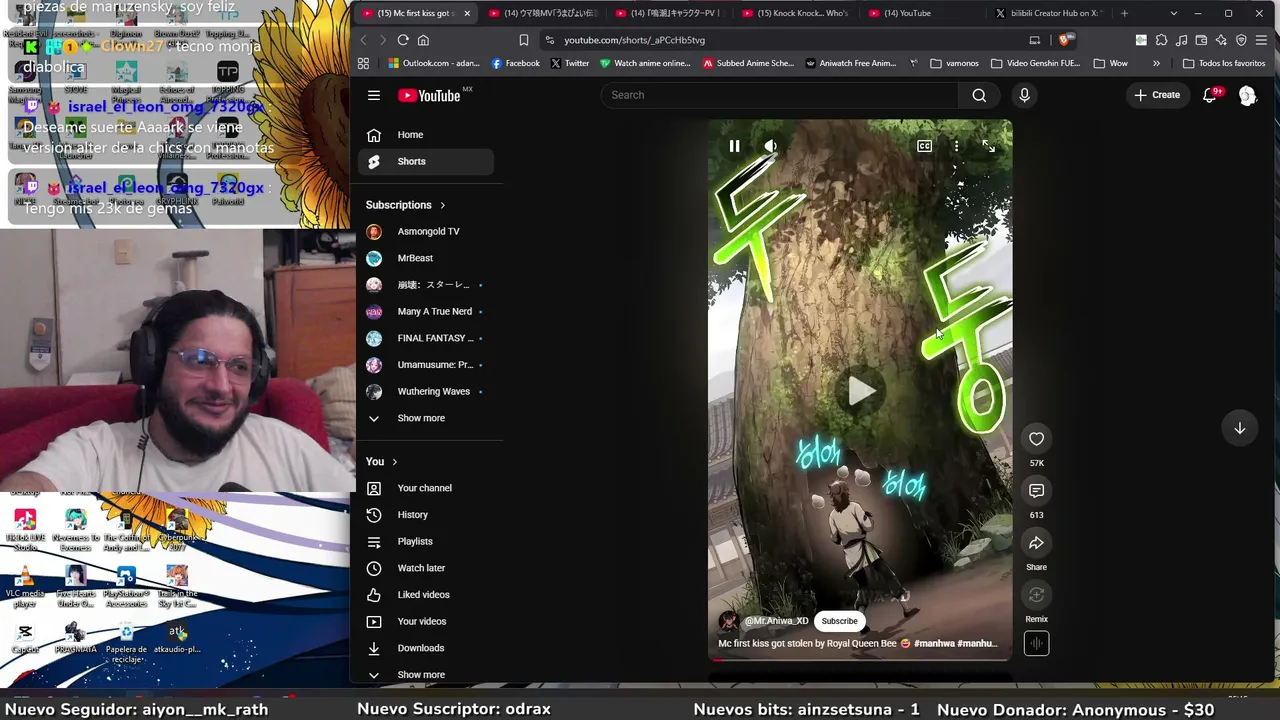Switch to the Knock Knock browser tab
The image size is (1280, 720).
point(794,13)
